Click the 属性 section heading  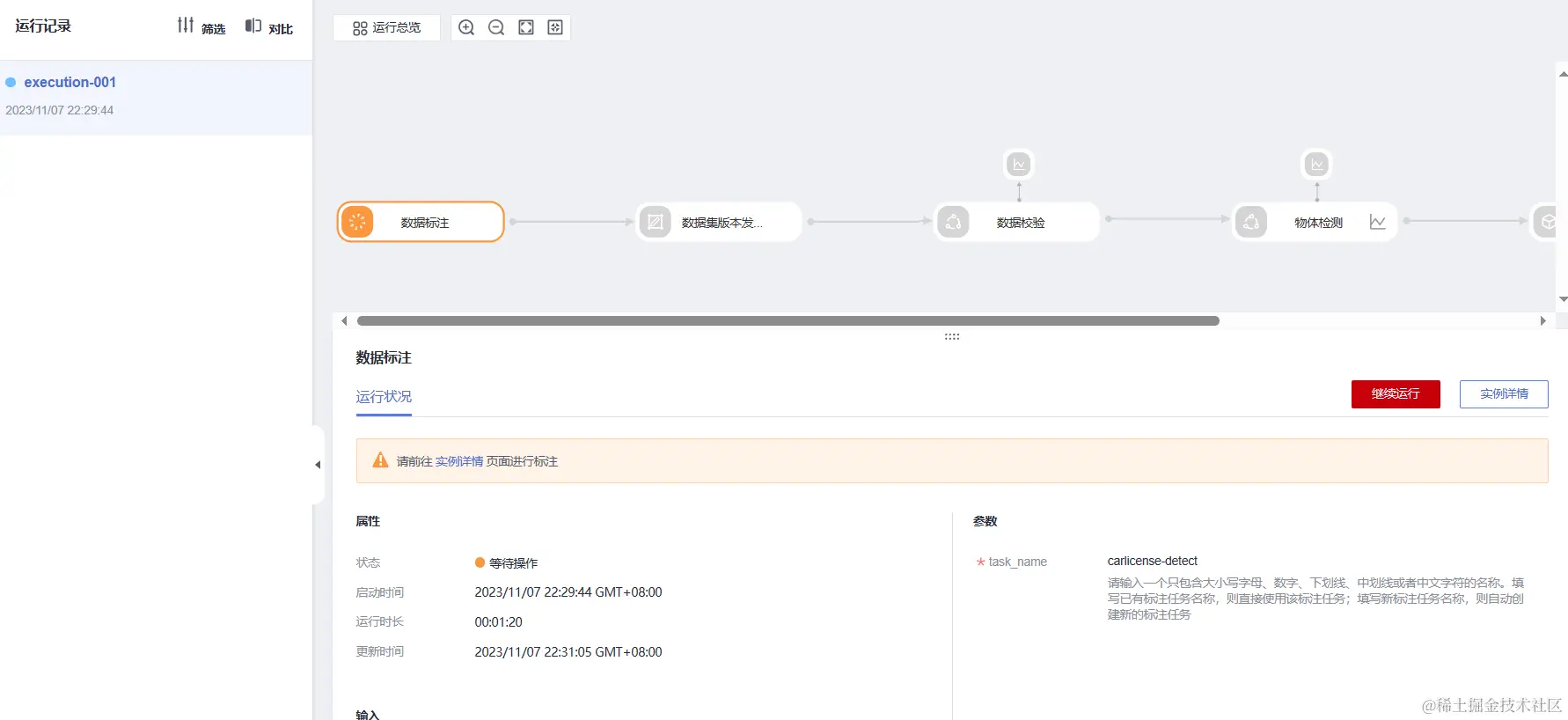[368, 521]
